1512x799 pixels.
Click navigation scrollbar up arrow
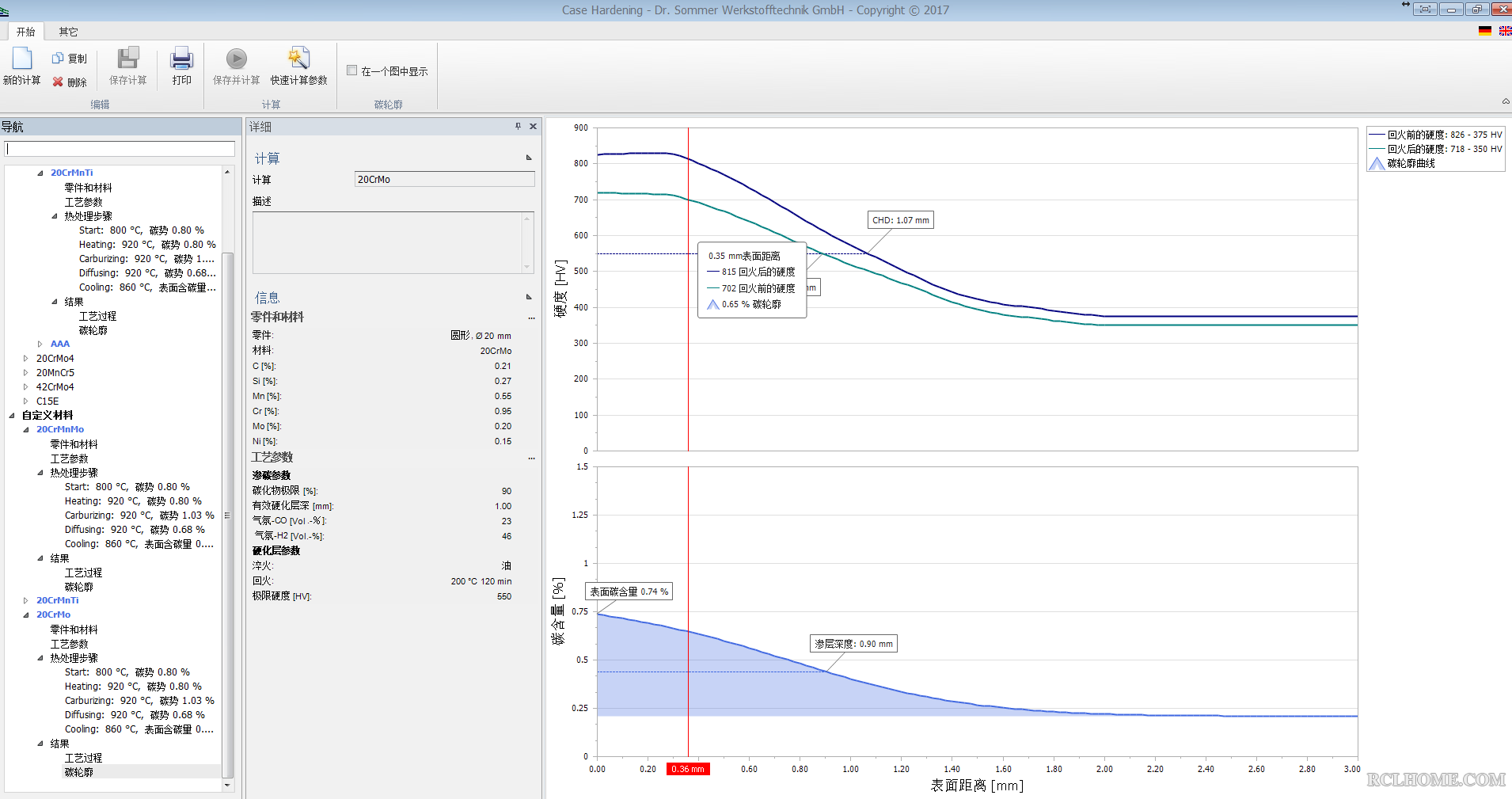(x=228, y=172)
